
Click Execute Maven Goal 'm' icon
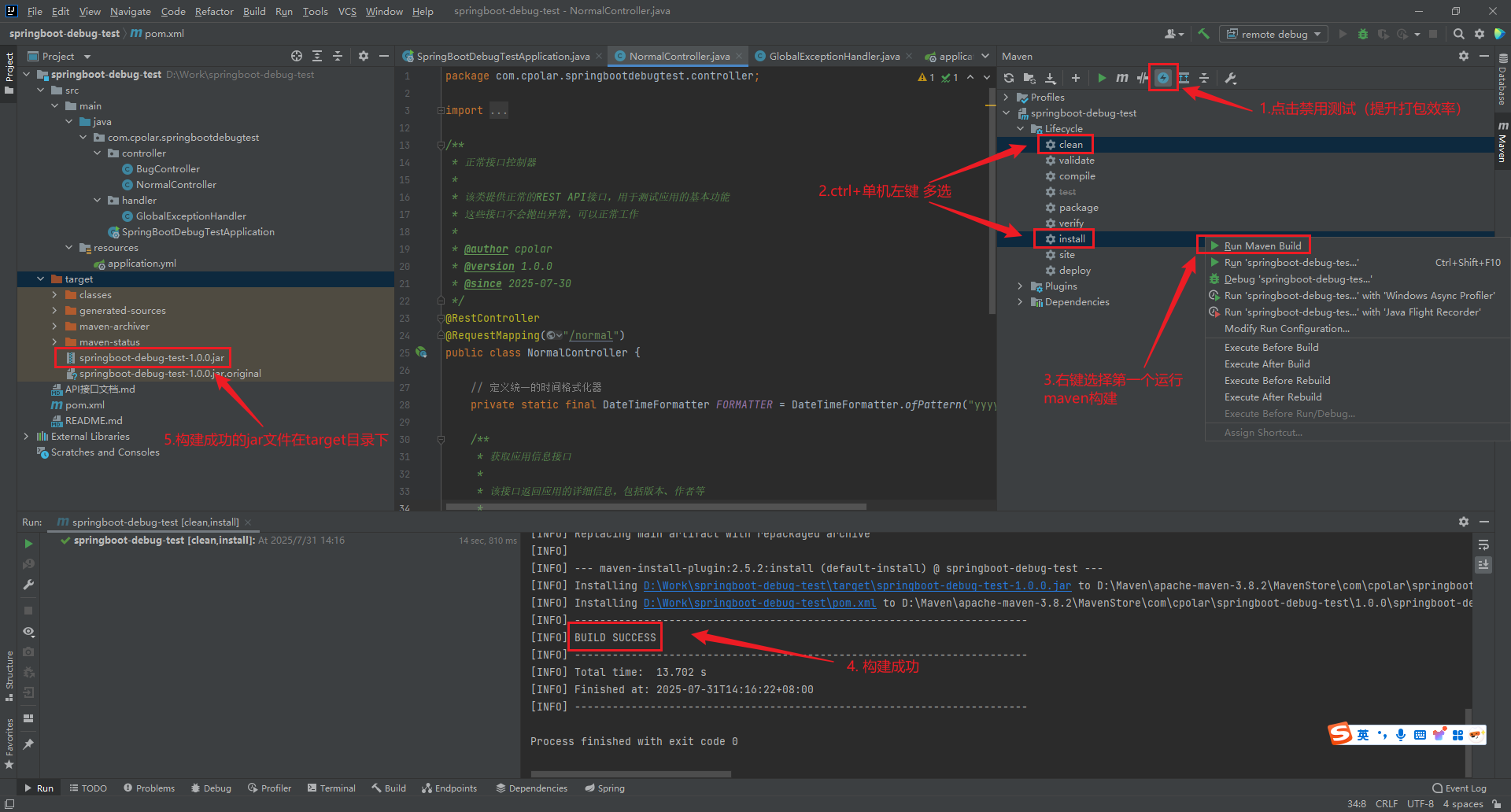click(x=1121, y=78)
